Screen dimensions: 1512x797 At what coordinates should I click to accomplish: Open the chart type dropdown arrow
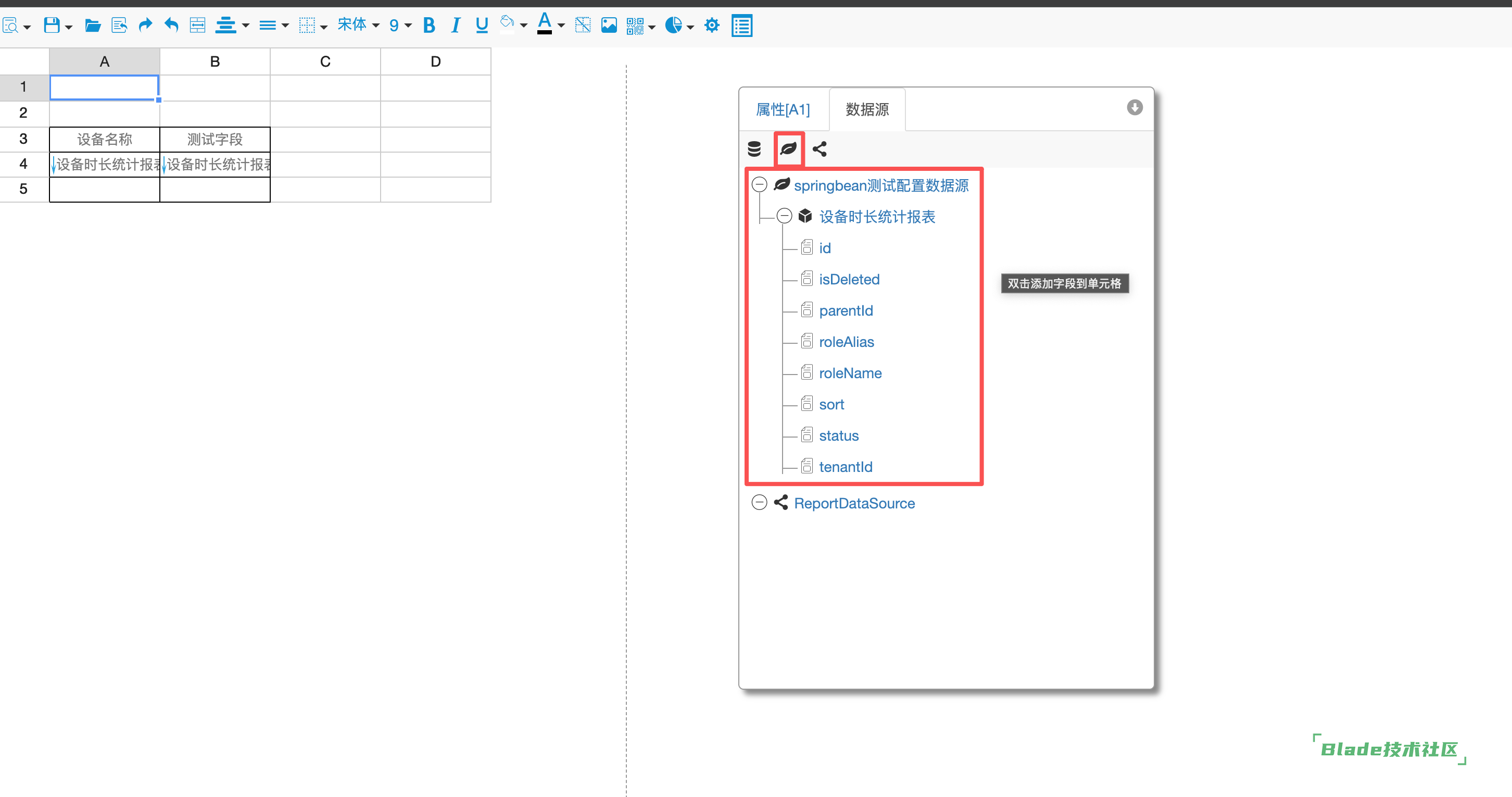coord(690,27)
